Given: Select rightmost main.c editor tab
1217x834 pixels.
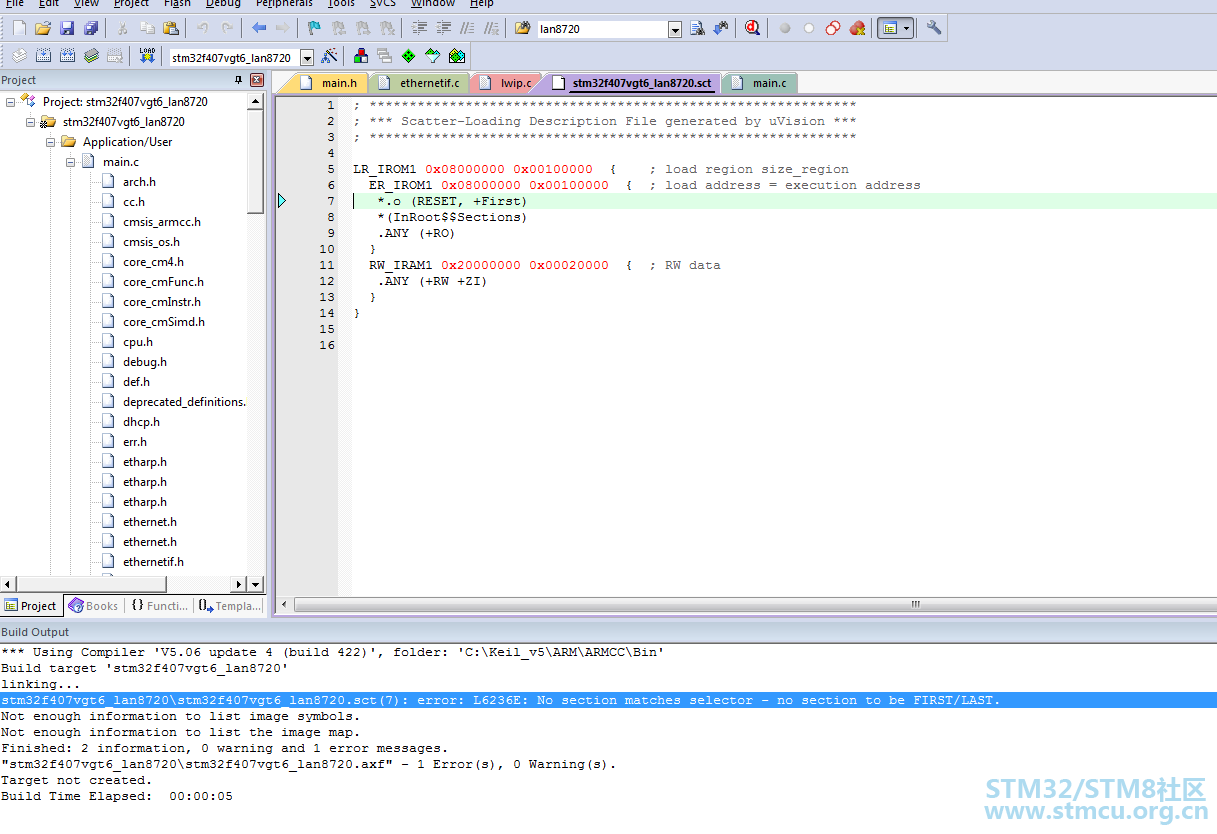Looking at the screenshot, I should pyautogui.click(x=760, y=83).
